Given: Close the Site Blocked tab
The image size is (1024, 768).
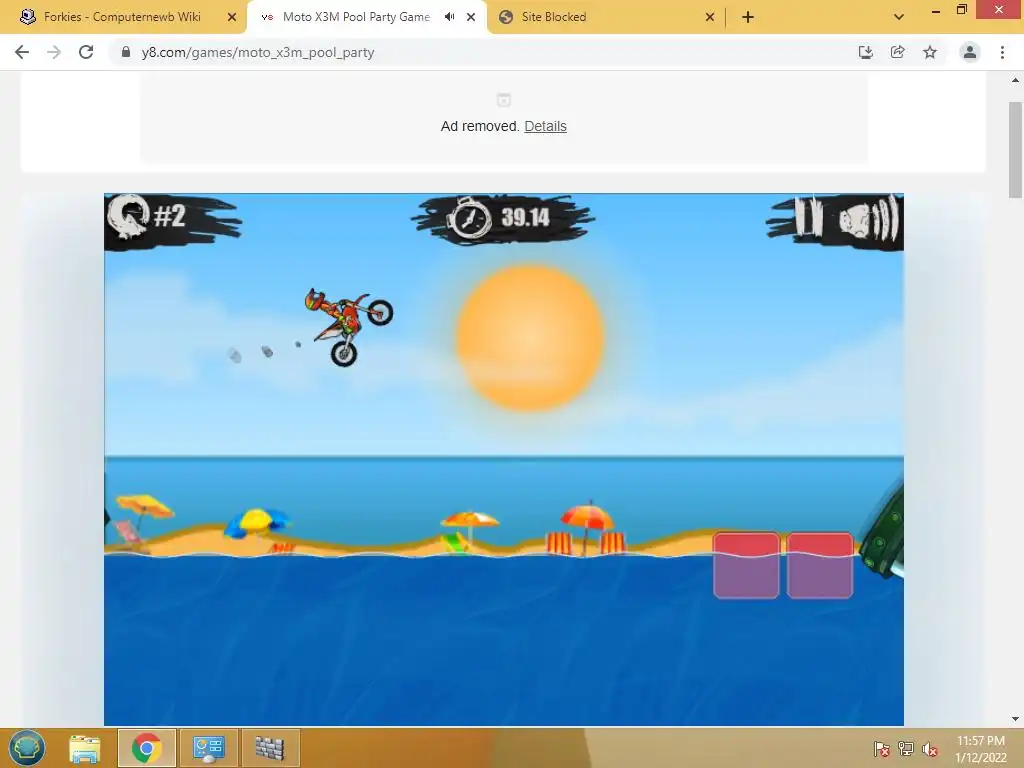Looking at the screenshot, I should [710, 17].
